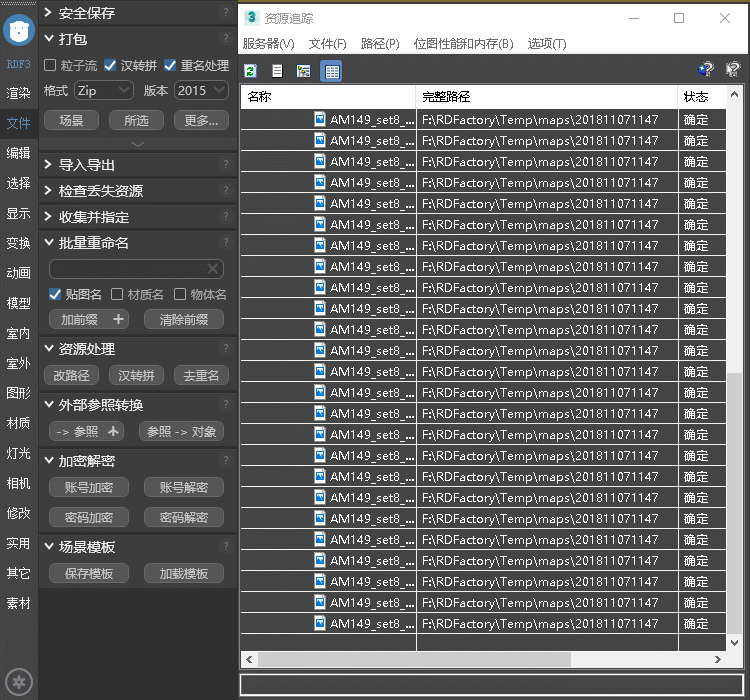Click the 完整路径 column header

click(547, 97)
